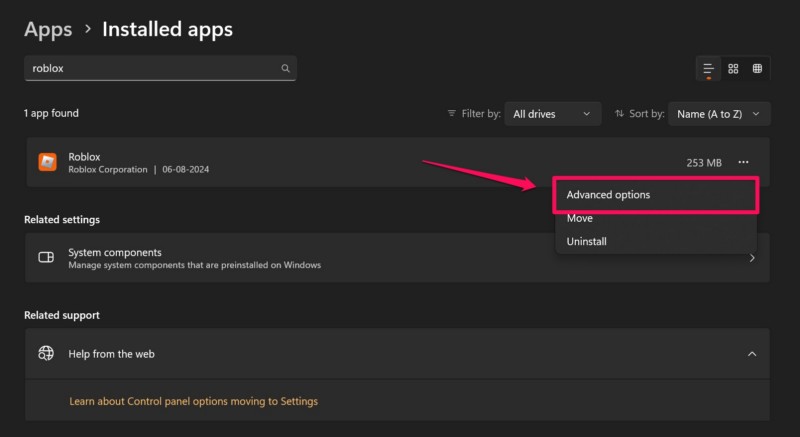Open the three-dot menu for Roblox
Screen dimensions: 800x437
[743, 162]
